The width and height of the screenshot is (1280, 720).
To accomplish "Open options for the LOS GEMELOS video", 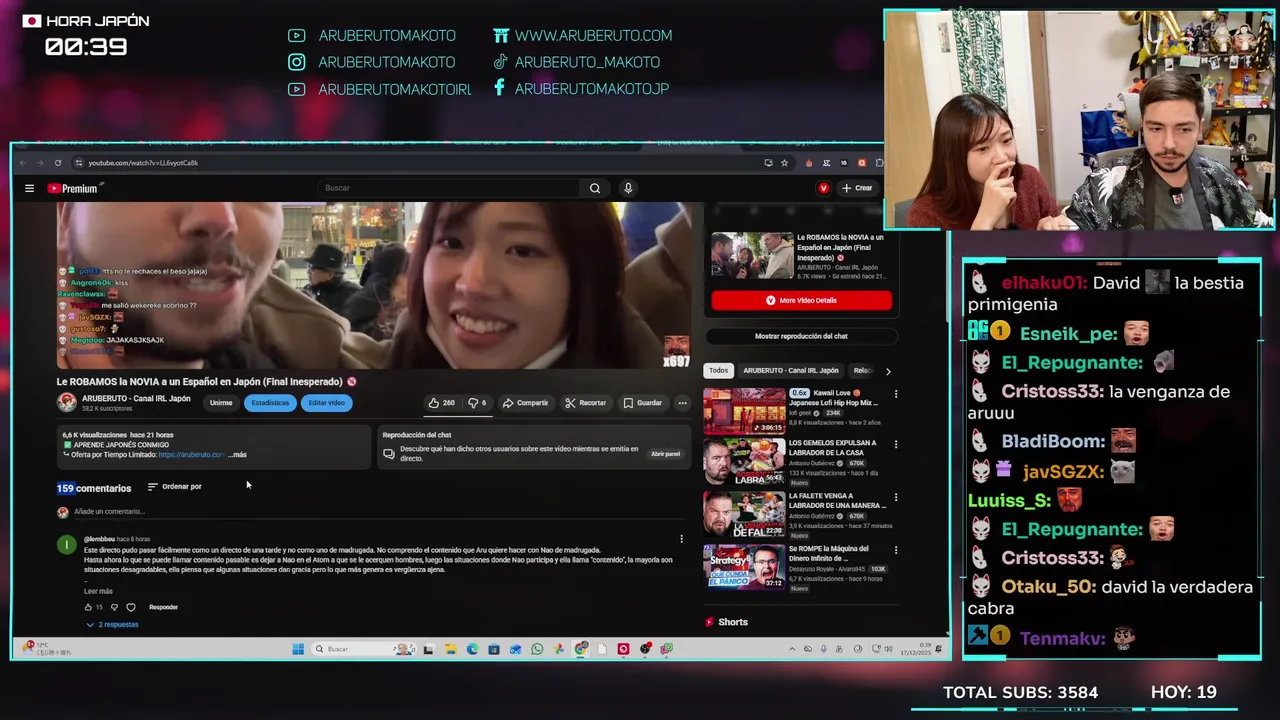I will [895, 445].
